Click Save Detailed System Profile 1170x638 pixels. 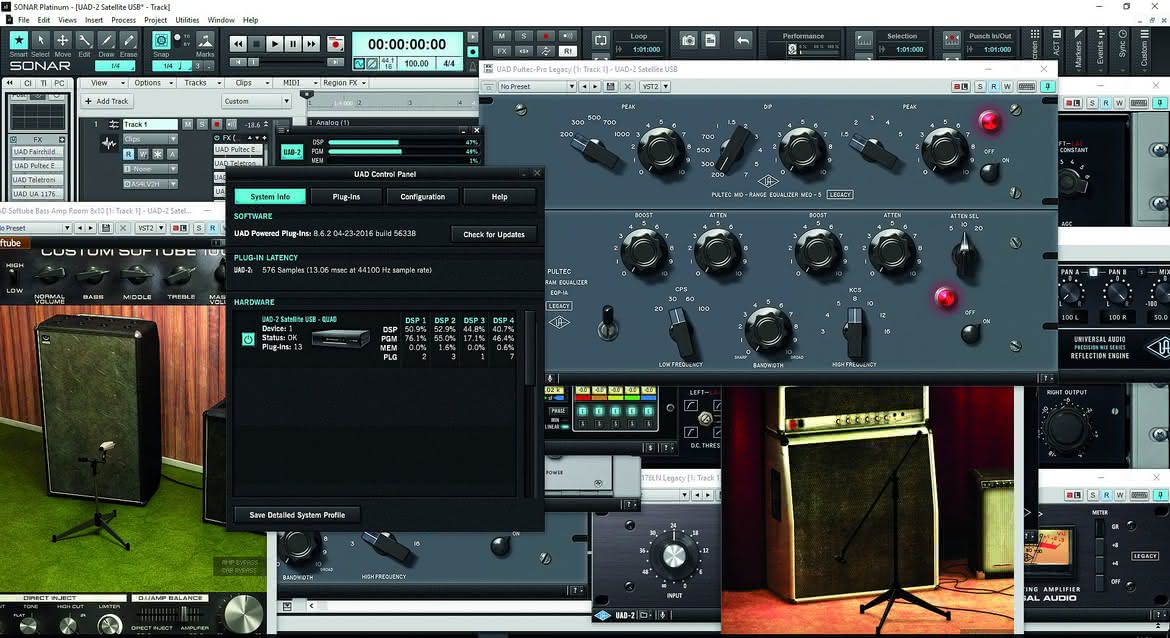click(297, 515)
